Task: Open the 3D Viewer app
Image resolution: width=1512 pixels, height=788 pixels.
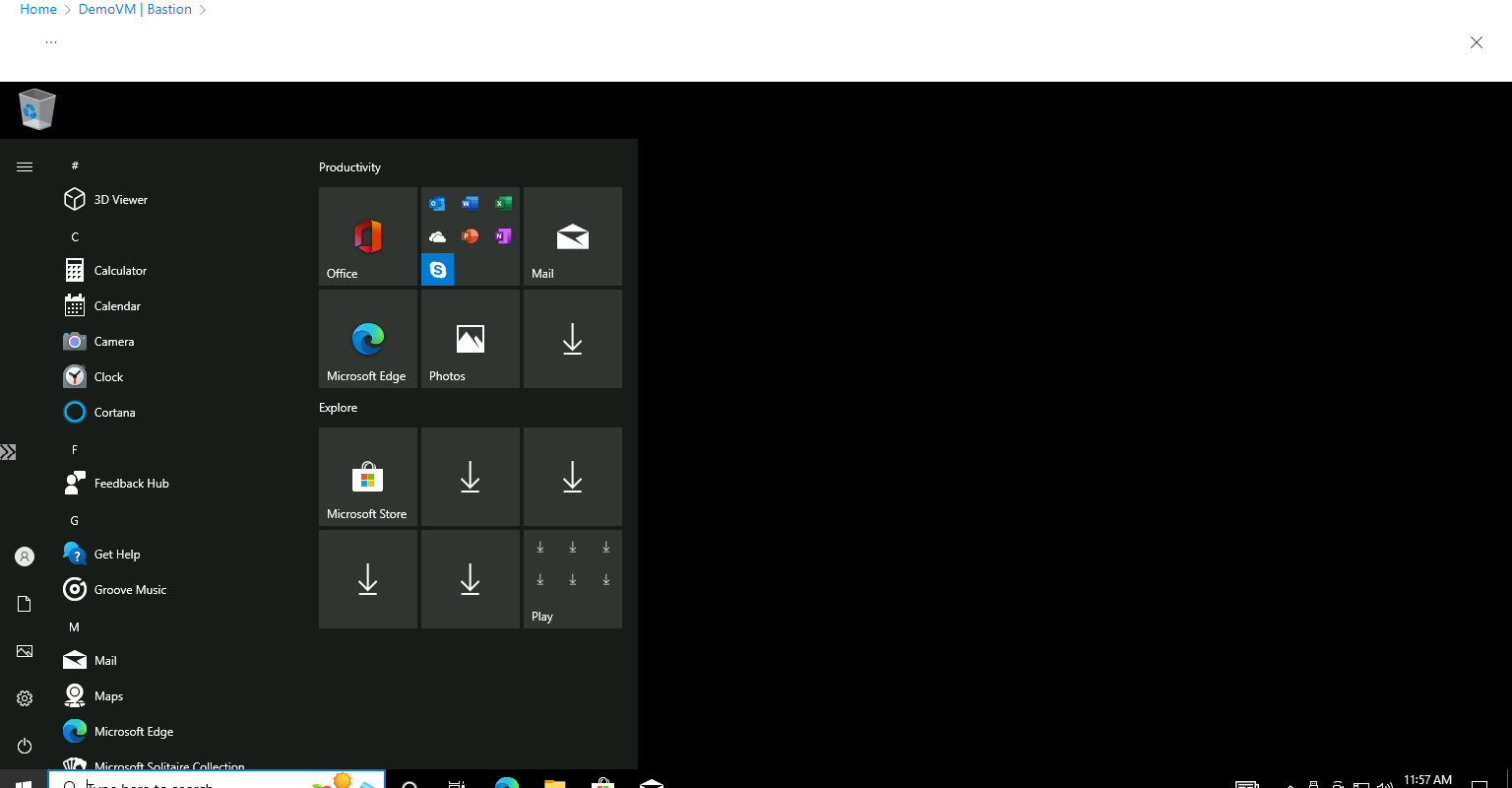Action: tap(167, 200)
